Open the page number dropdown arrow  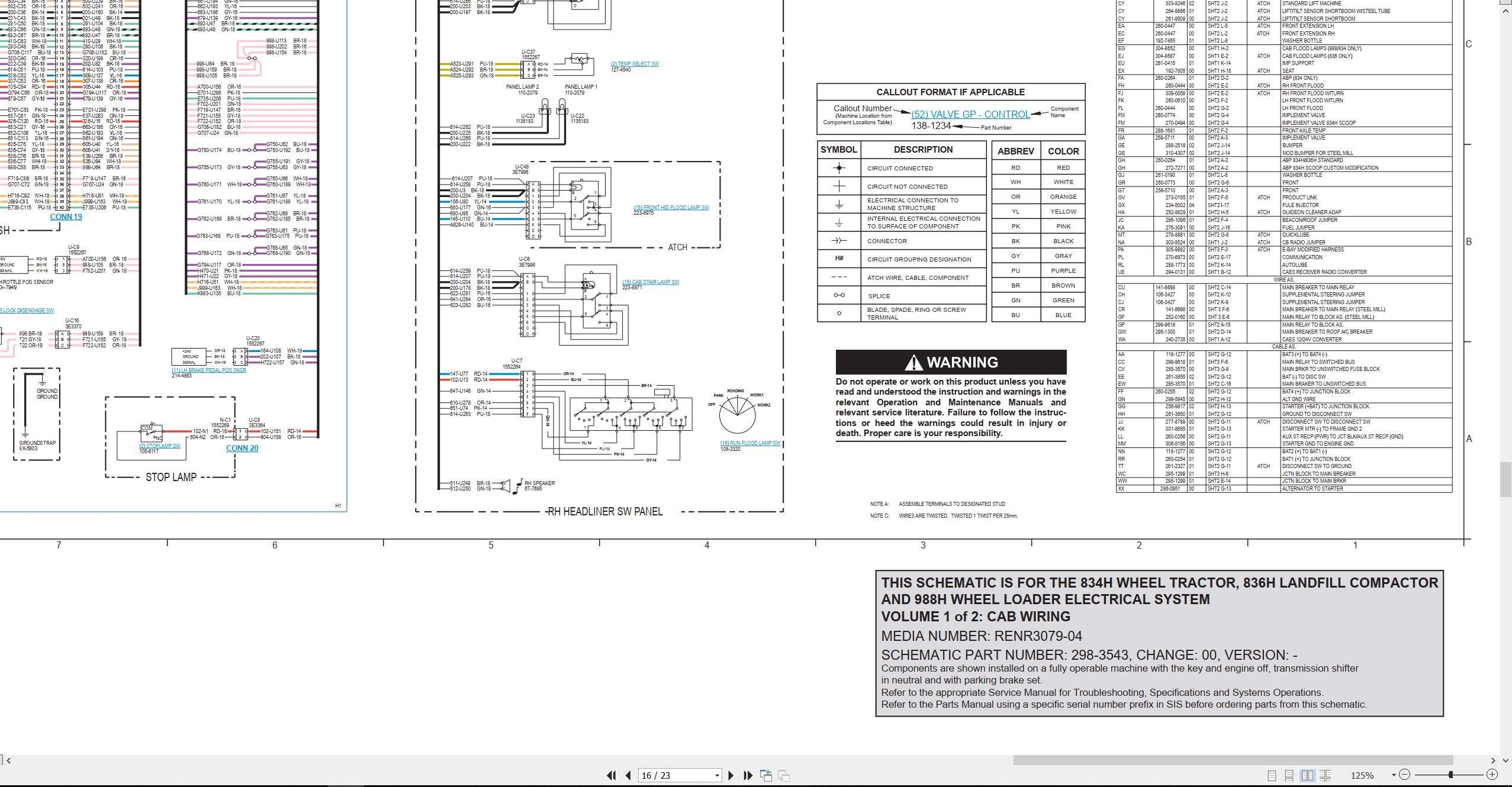(x=717, y=775)
